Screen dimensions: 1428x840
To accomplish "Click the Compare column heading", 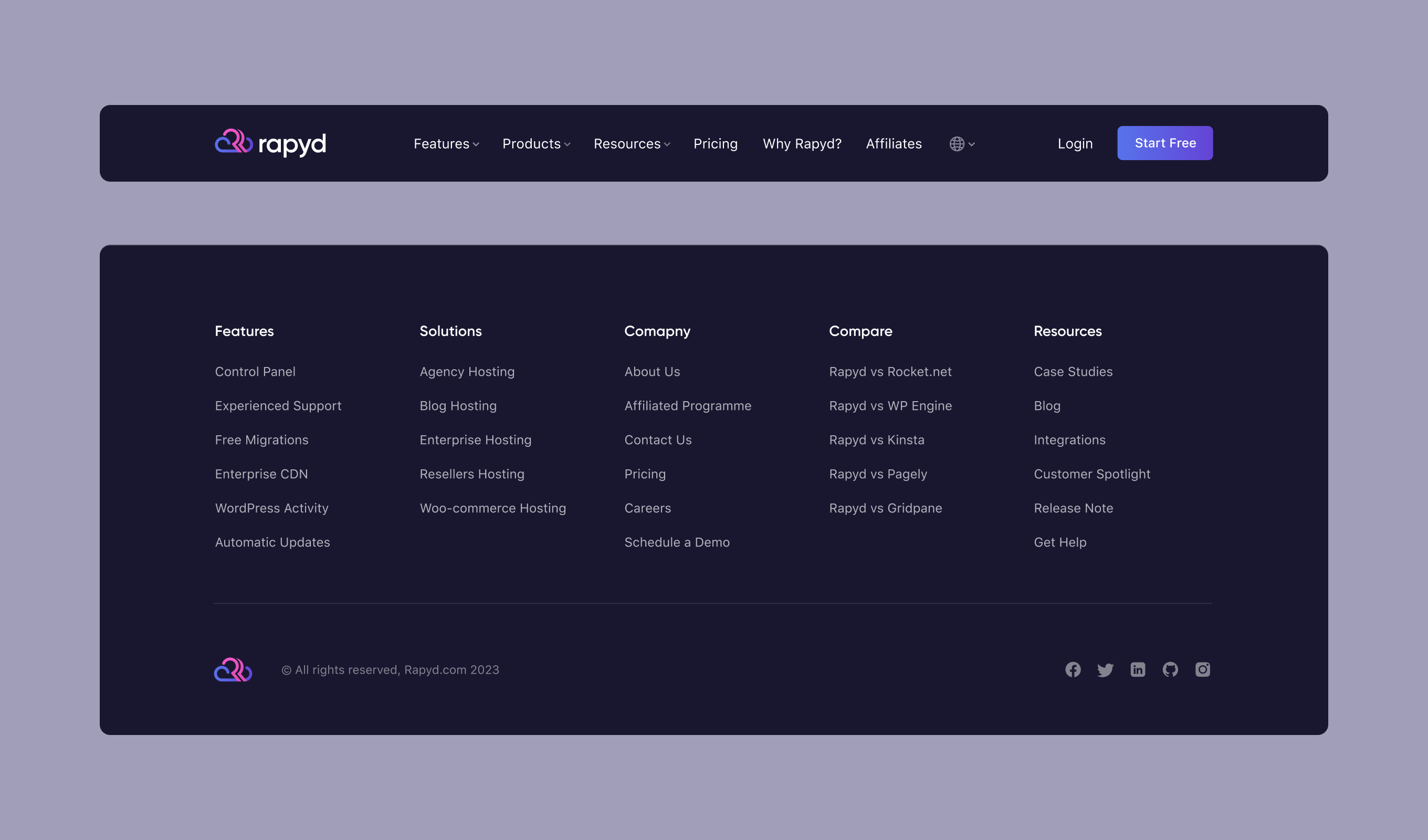I will [860, 331].
